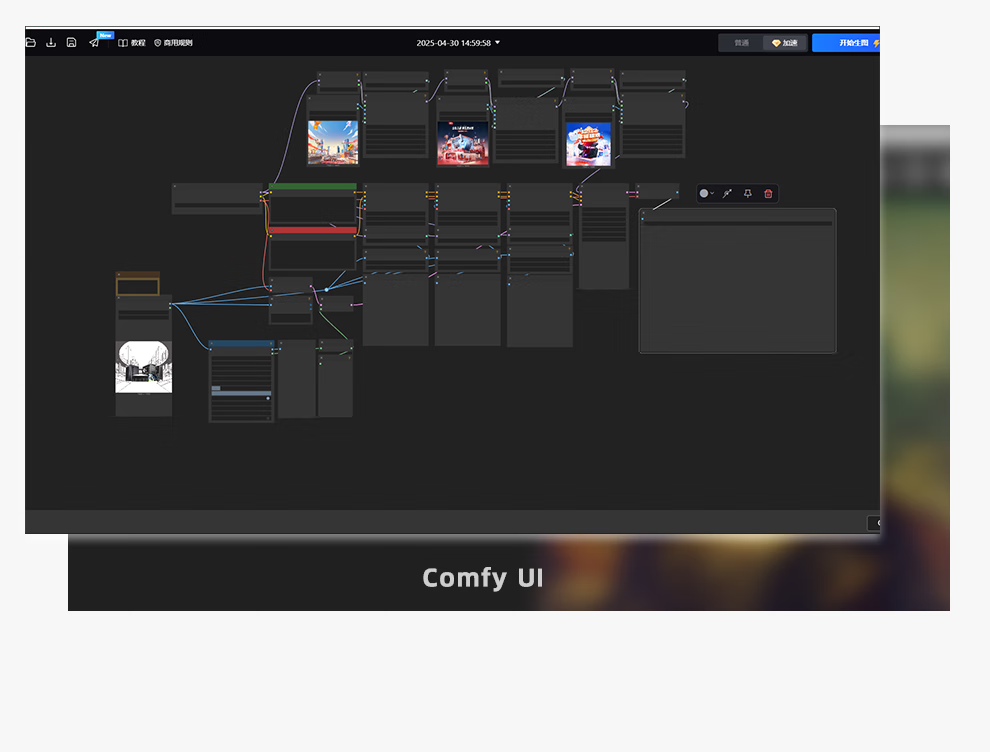The width and height of the screenshot is (990, 752).
Task: Click the bypass node icon in floating toolbar
Action: (727, 193)
